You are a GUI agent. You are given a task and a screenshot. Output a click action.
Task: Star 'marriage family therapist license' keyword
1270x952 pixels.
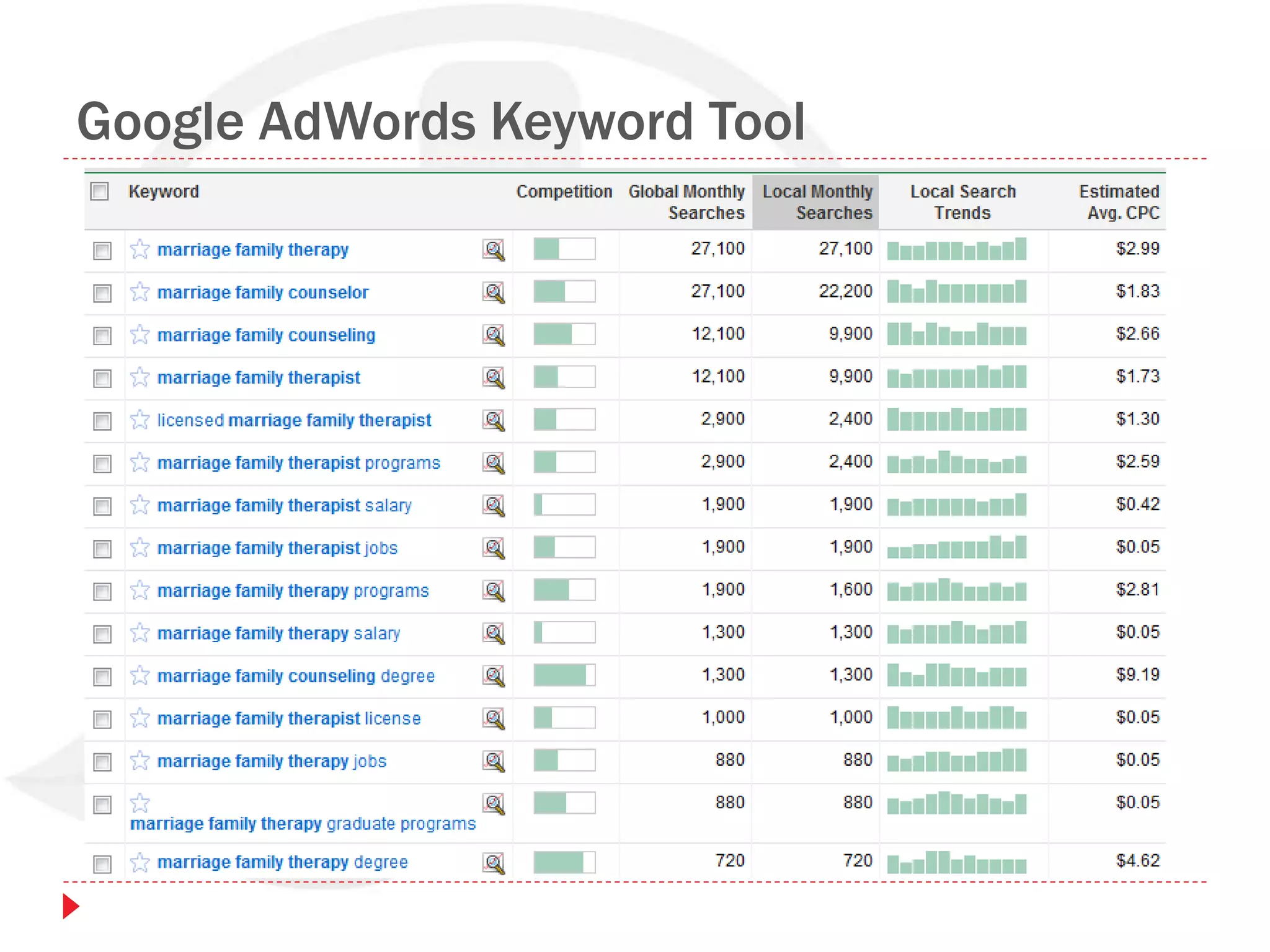[140, 718]
